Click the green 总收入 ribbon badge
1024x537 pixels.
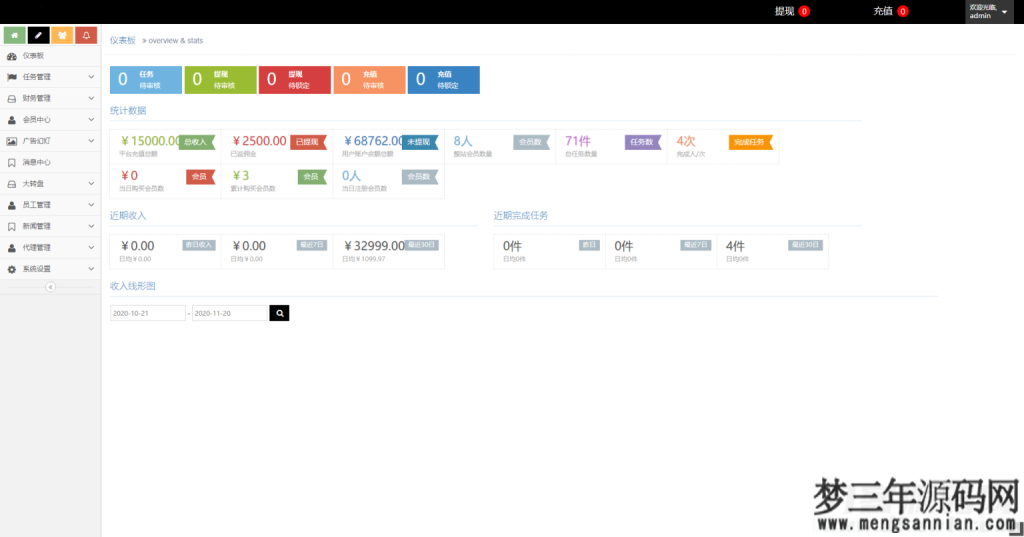pyautogui.click(x=197, y=142)
